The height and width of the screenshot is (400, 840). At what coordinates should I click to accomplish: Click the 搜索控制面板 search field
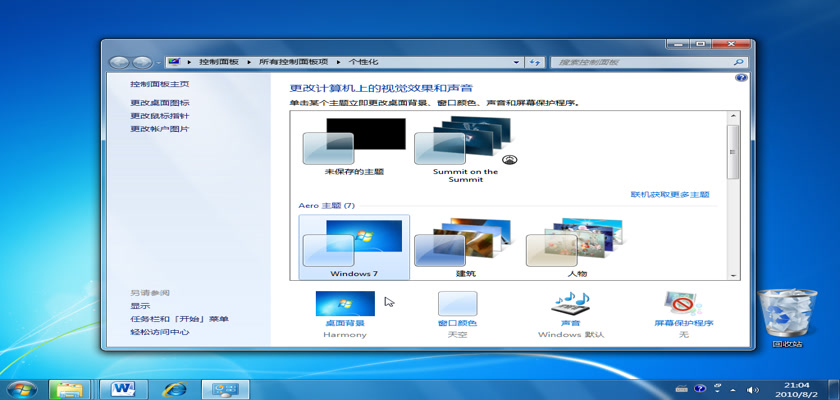[x=640, y=62]
